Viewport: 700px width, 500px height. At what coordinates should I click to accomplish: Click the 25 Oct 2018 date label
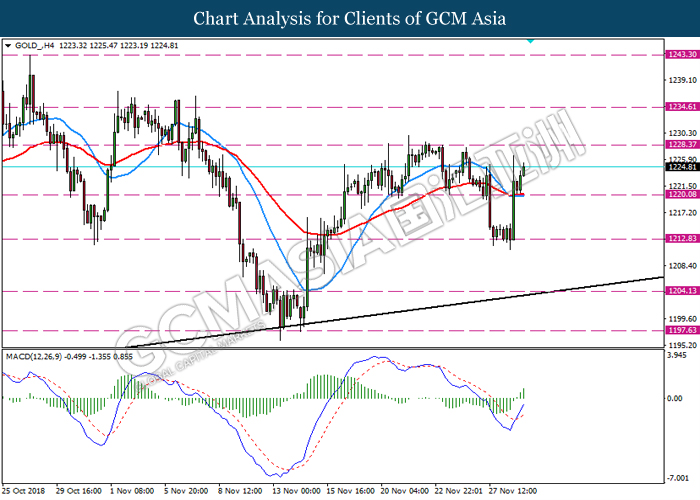(x=24, y=491)
